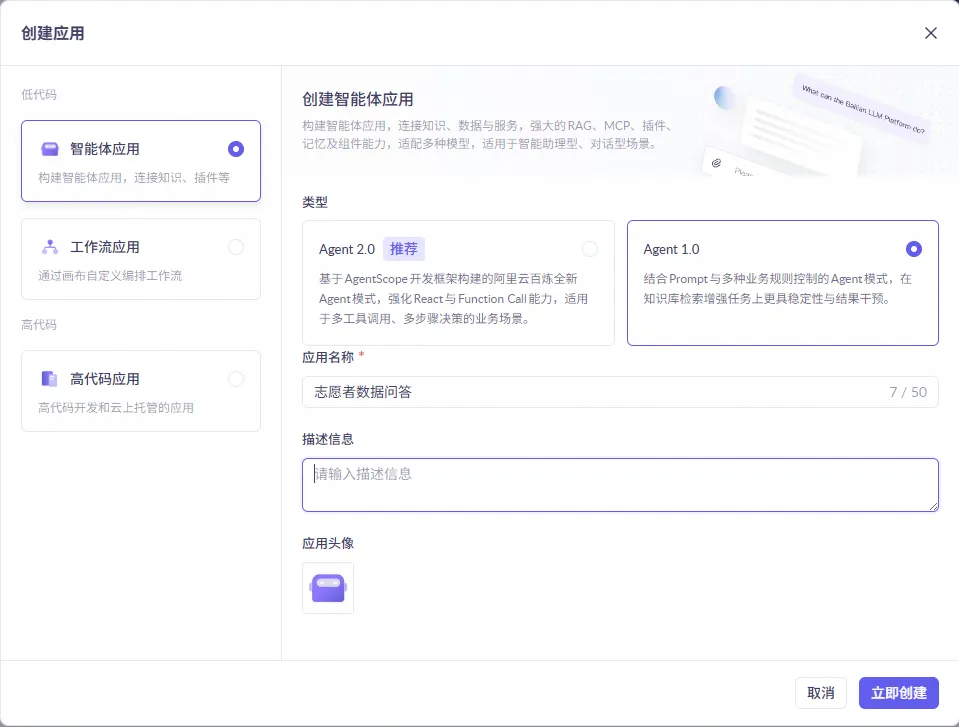Click 立即创建 to create the app
The image size is (959, 727).
tap(898, 693)
